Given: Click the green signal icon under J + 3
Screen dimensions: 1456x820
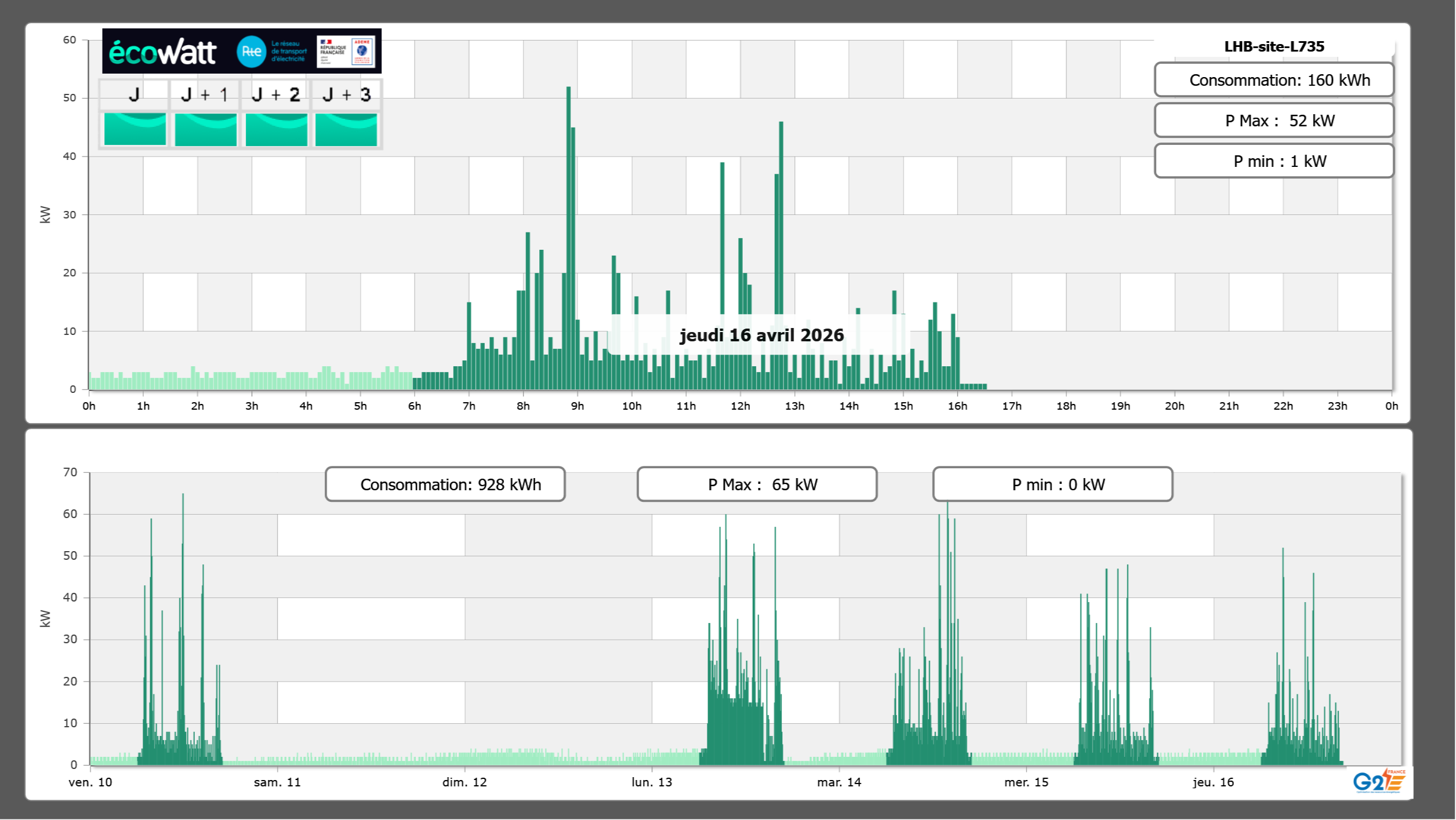Looking at the screenshot, I should [346, 129].
